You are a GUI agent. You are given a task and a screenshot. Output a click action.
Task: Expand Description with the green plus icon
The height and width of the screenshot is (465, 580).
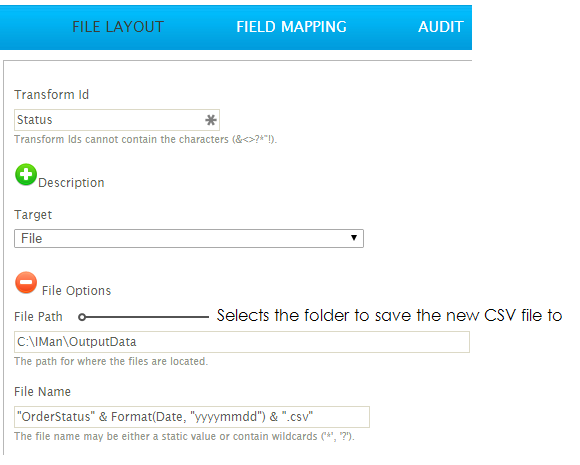click(x=26, y=175)
